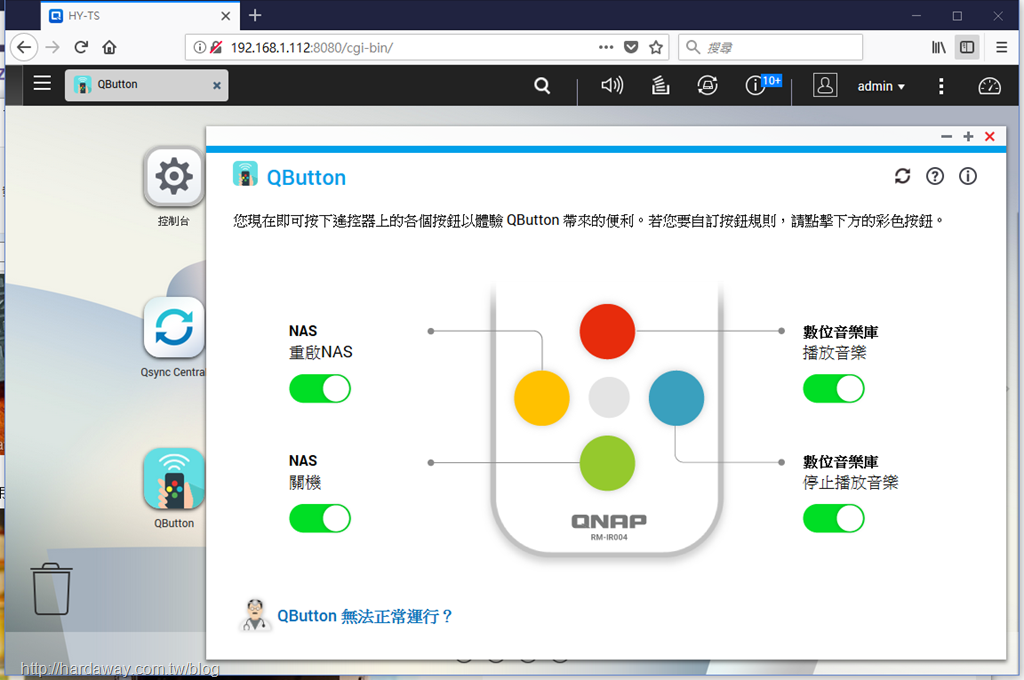Viewport: 1024px width, 680px height.
Task: Open the QTS more options three-dot menu
Action: (941, 86)
